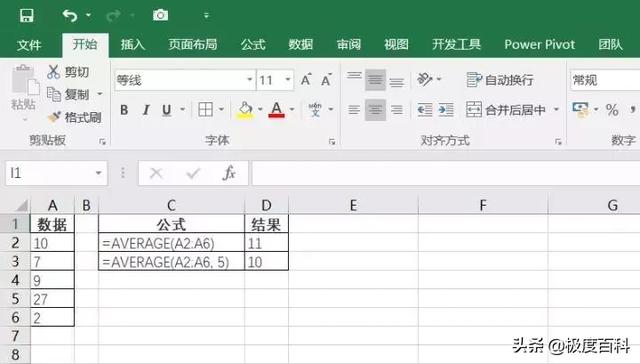
Task: Open the 开发工具 ribbon tab
Action: pos(456,44)
